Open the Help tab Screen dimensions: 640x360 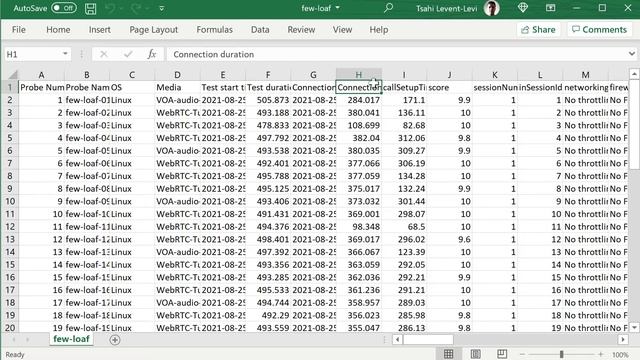(x=378, y=30)
